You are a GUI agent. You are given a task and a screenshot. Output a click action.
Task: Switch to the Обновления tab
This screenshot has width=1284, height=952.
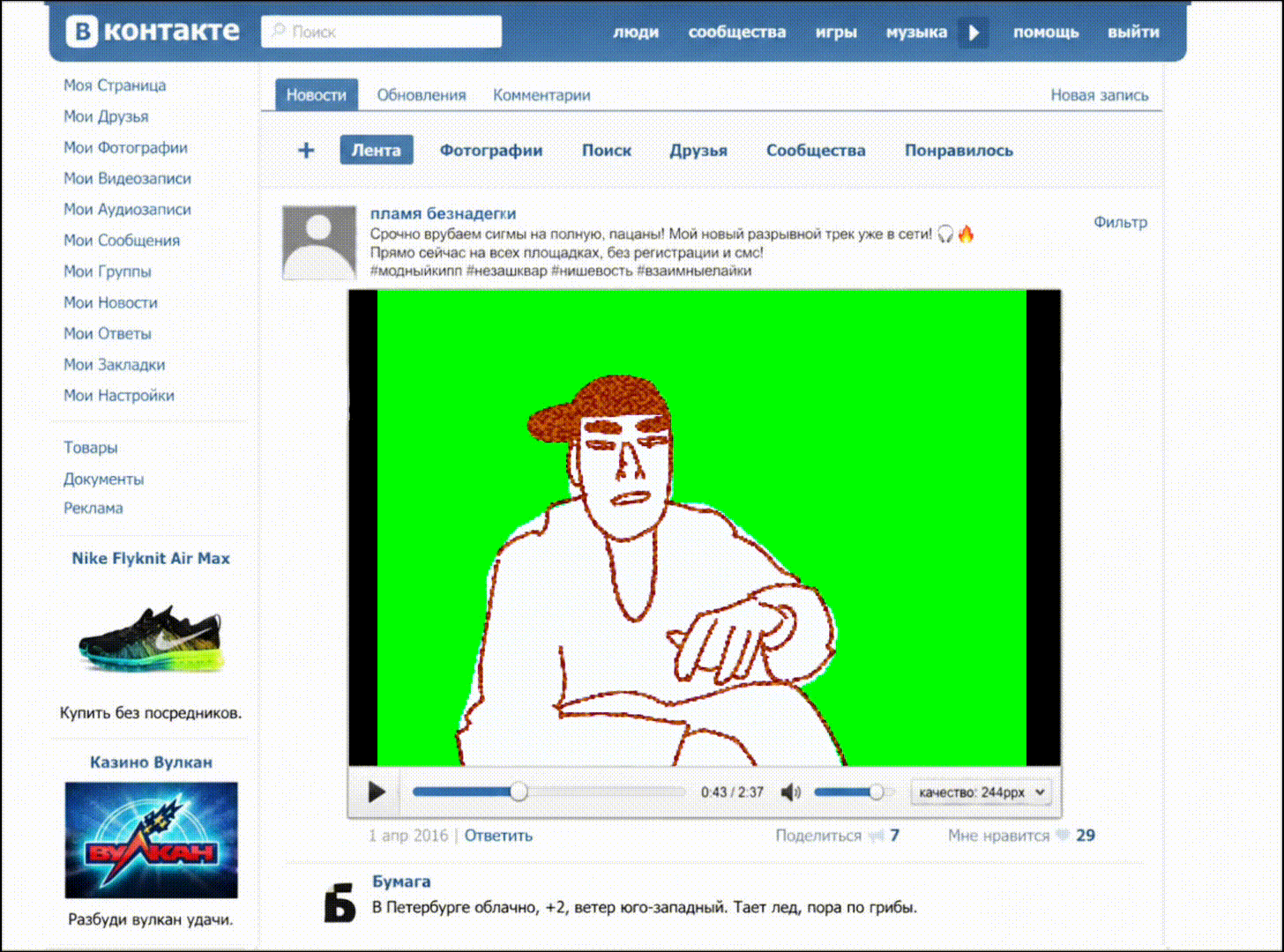(x=422, y=95)
